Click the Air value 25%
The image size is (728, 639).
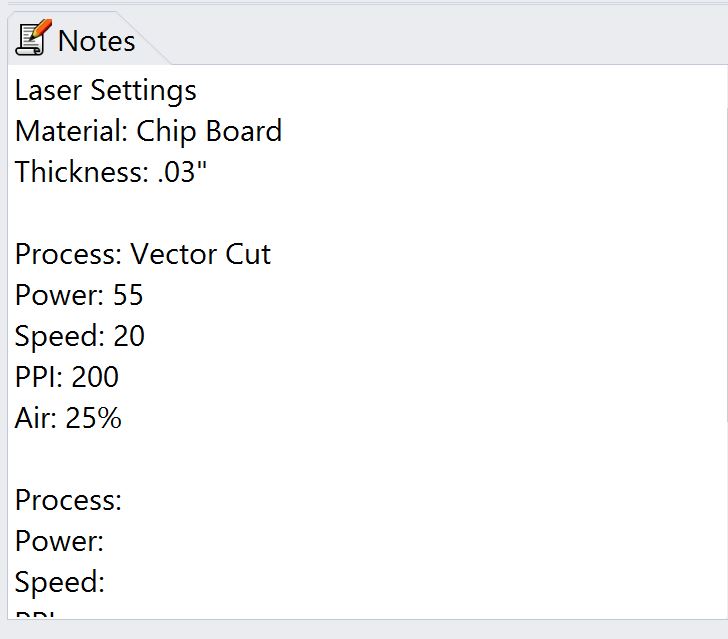[93, 417]
